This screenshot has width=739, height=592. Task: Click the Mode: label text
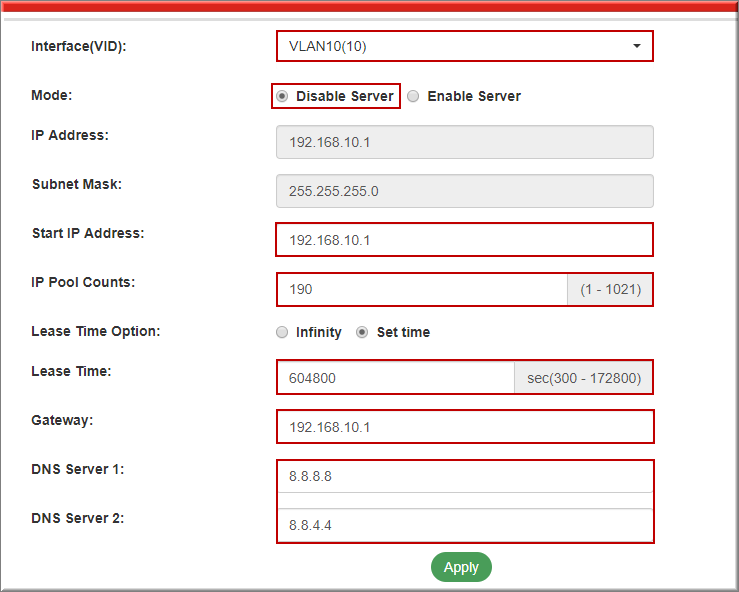tap(52, 95)
